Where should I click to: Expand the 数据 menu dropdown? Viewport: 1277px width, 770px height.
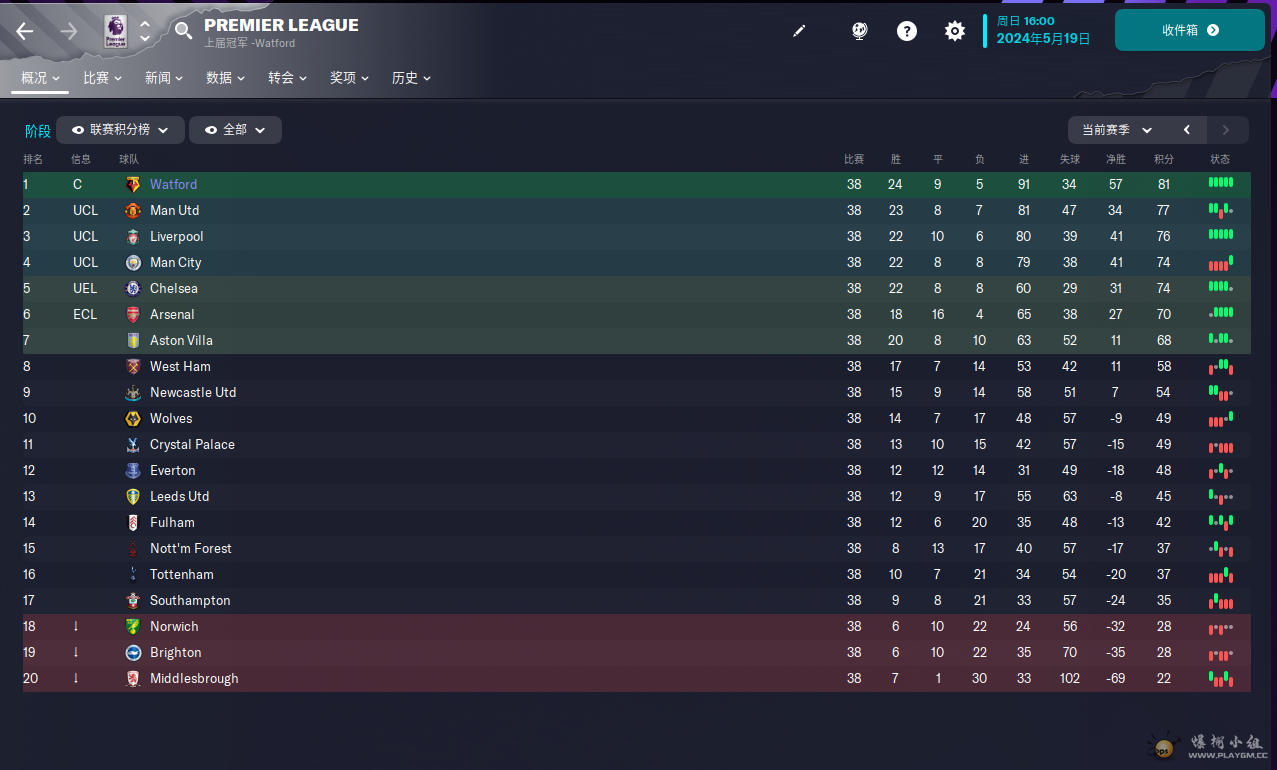(x=225, y=78)
